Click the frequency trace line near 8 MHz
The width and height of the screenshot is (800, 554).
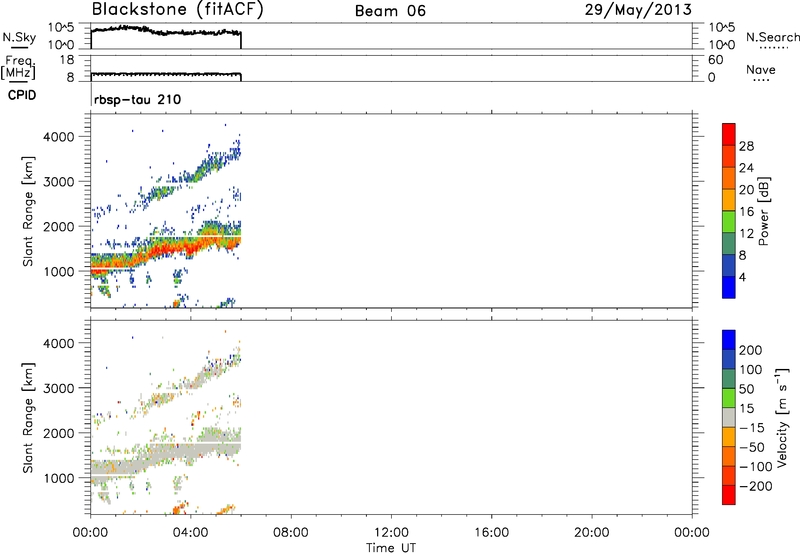tap(166, 74)
